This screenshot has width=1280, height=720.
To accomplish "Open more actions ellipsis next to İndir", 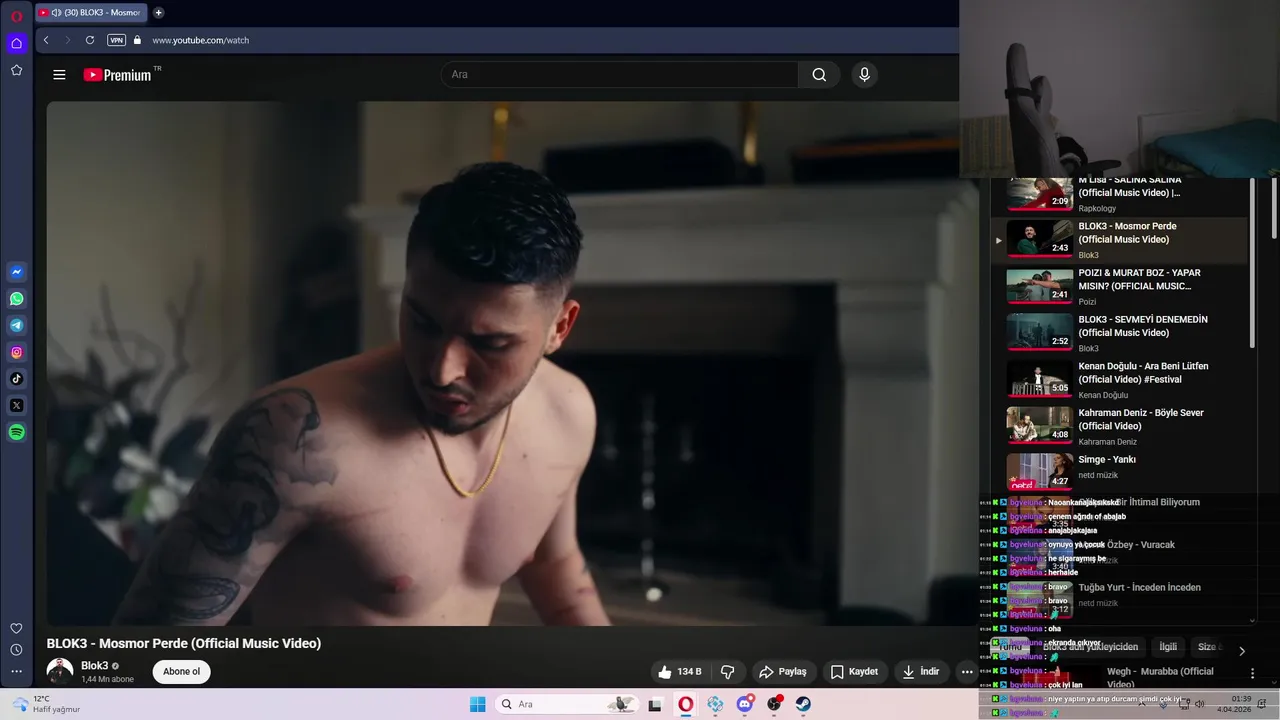I will 967,672.
